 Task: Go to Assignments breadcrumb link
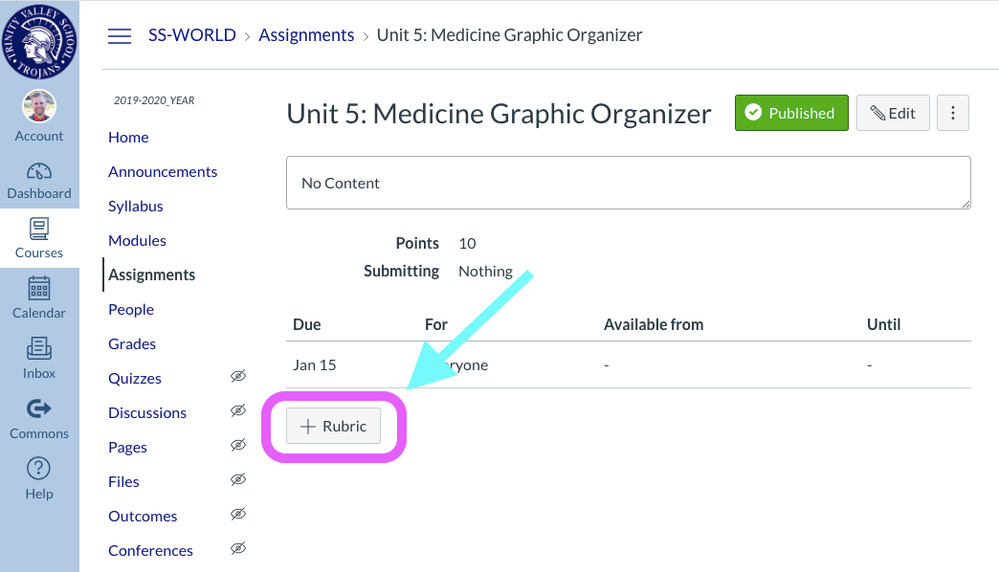pyautogui.click(x=306, y=35)
